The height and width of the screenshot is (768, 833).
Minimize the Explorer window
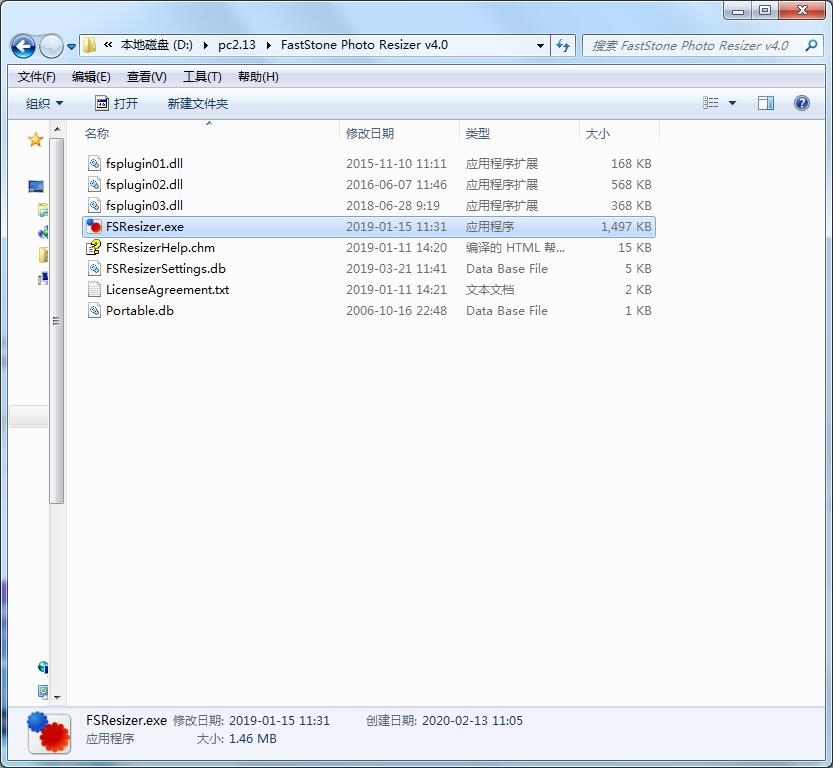[738, 10]
